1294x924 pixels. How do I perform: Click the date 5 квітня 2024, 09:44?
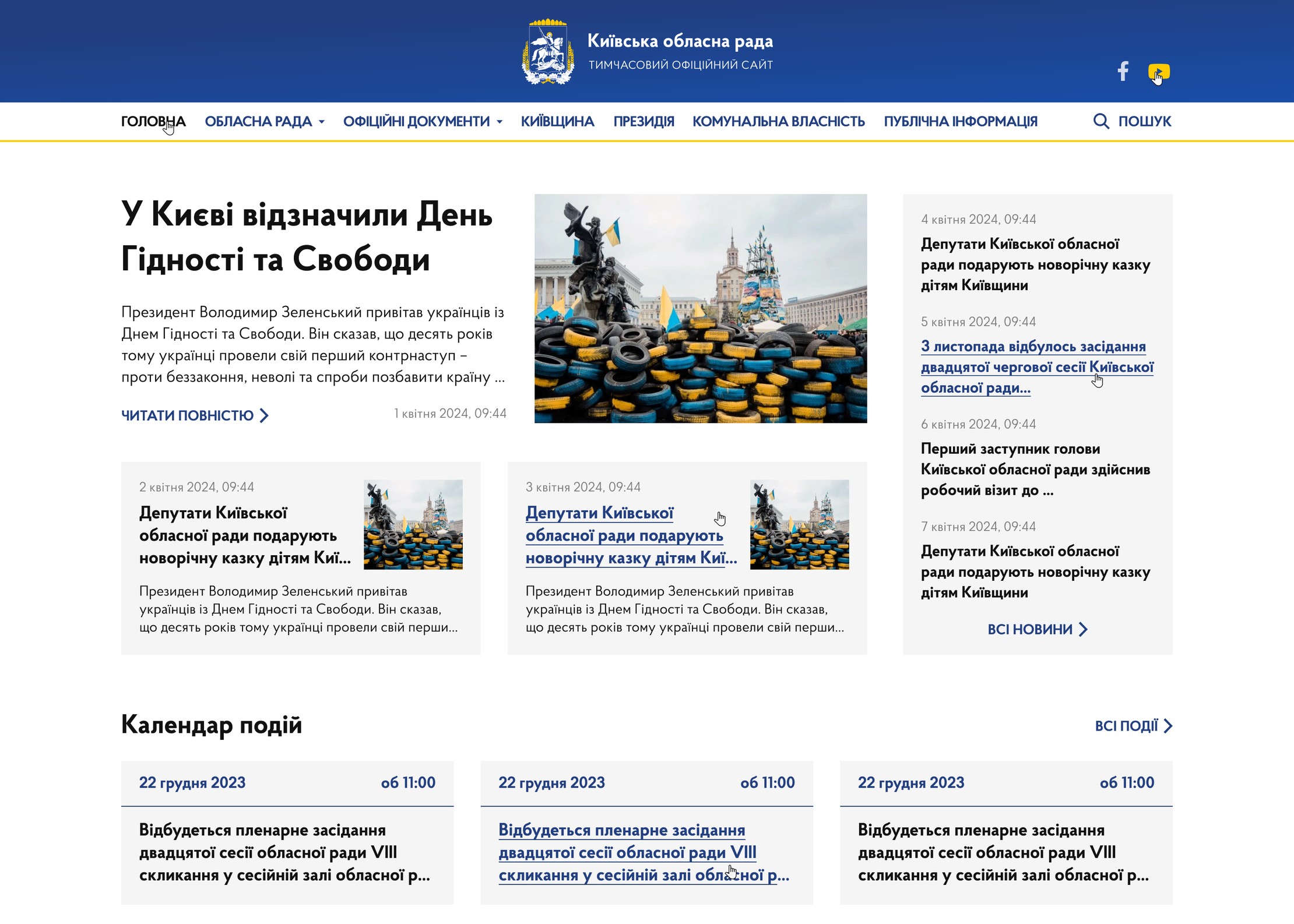pos(978,322)
